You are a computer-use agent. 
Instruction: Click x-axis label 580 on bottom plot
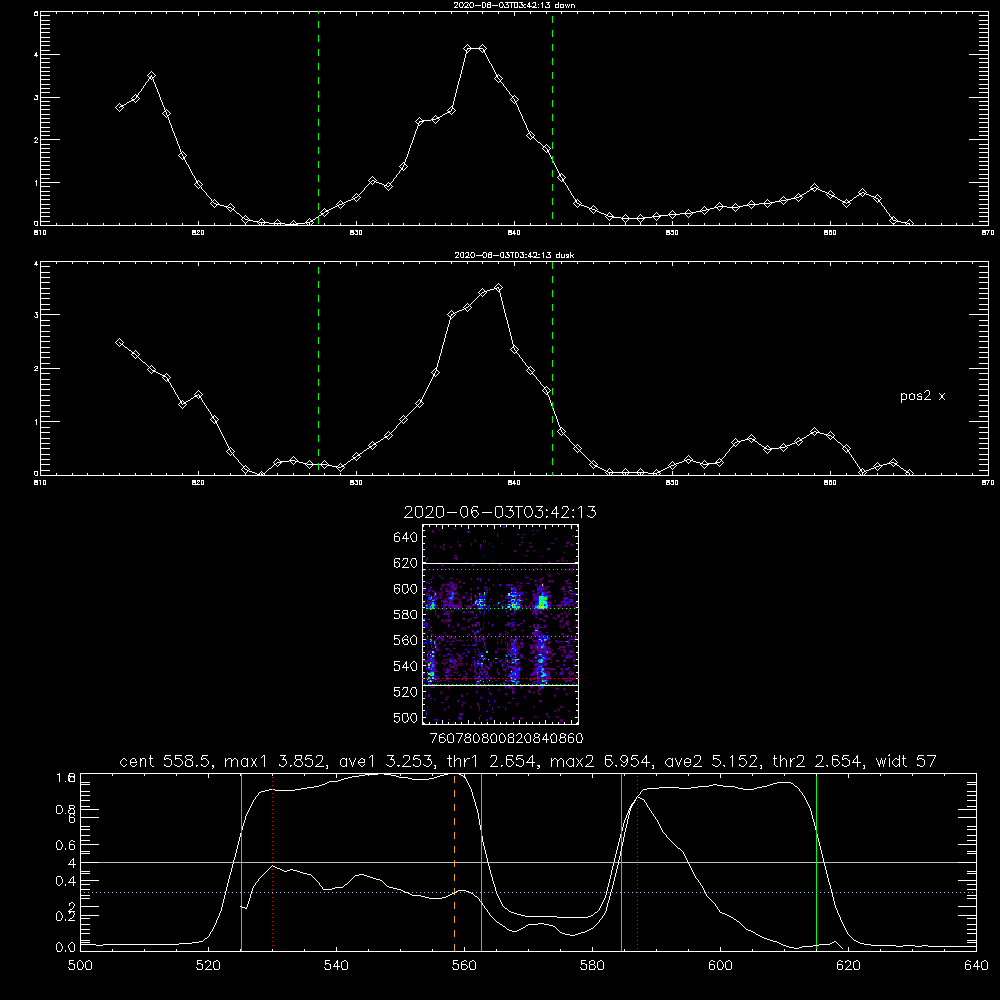coord(592,966)
